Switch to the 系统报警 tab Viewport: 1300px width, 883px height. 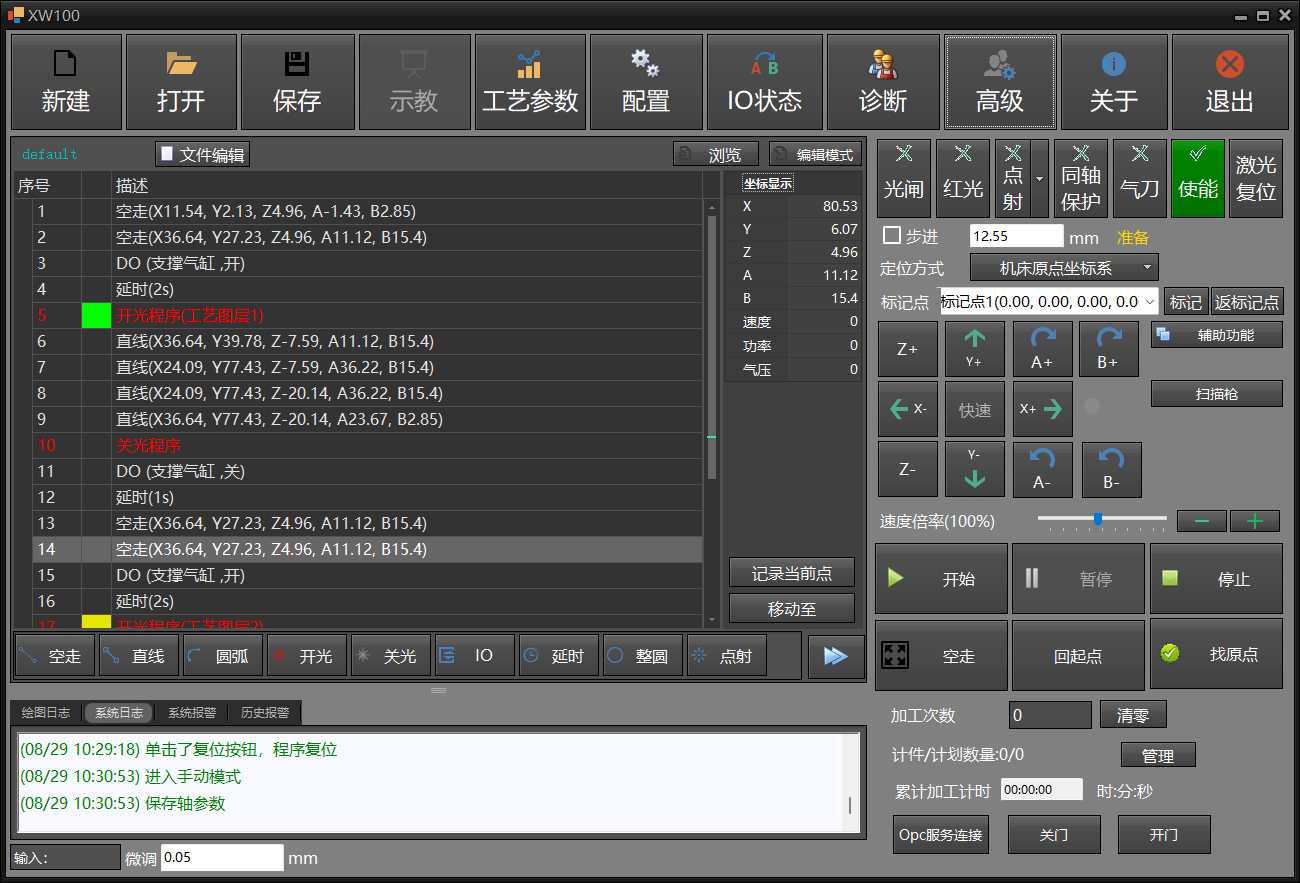[x=191, y=713]
